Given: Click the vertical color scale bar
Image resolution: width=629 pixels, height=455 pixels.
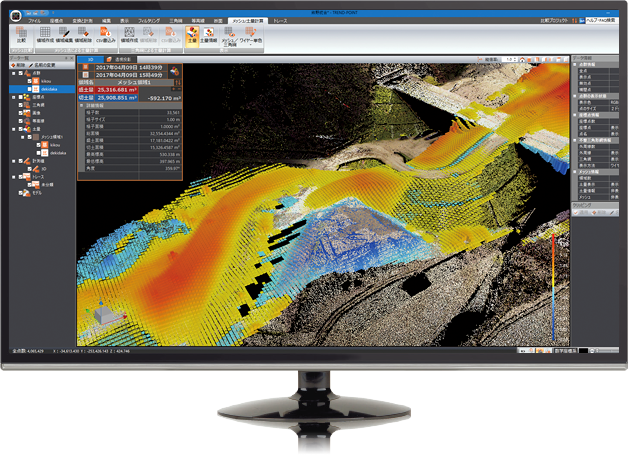Looking at the screenshot, I should [x=552, y=290].
